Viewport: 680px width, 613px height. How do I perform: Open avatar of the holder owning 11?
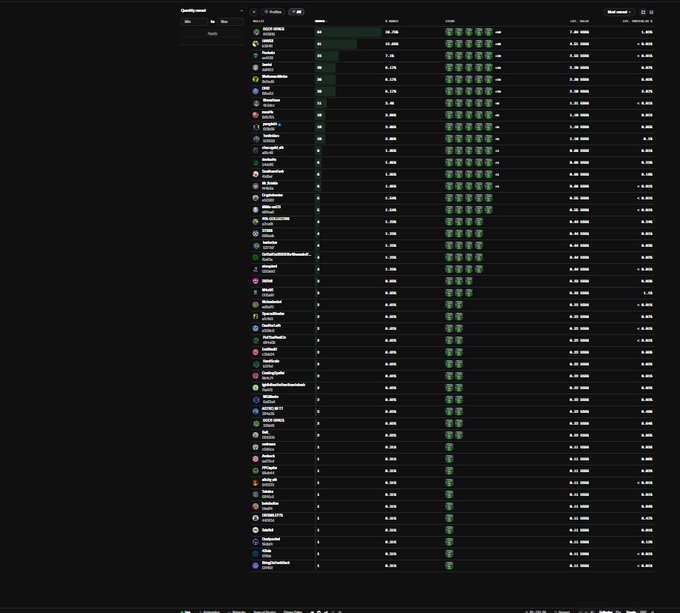(256, 103)
